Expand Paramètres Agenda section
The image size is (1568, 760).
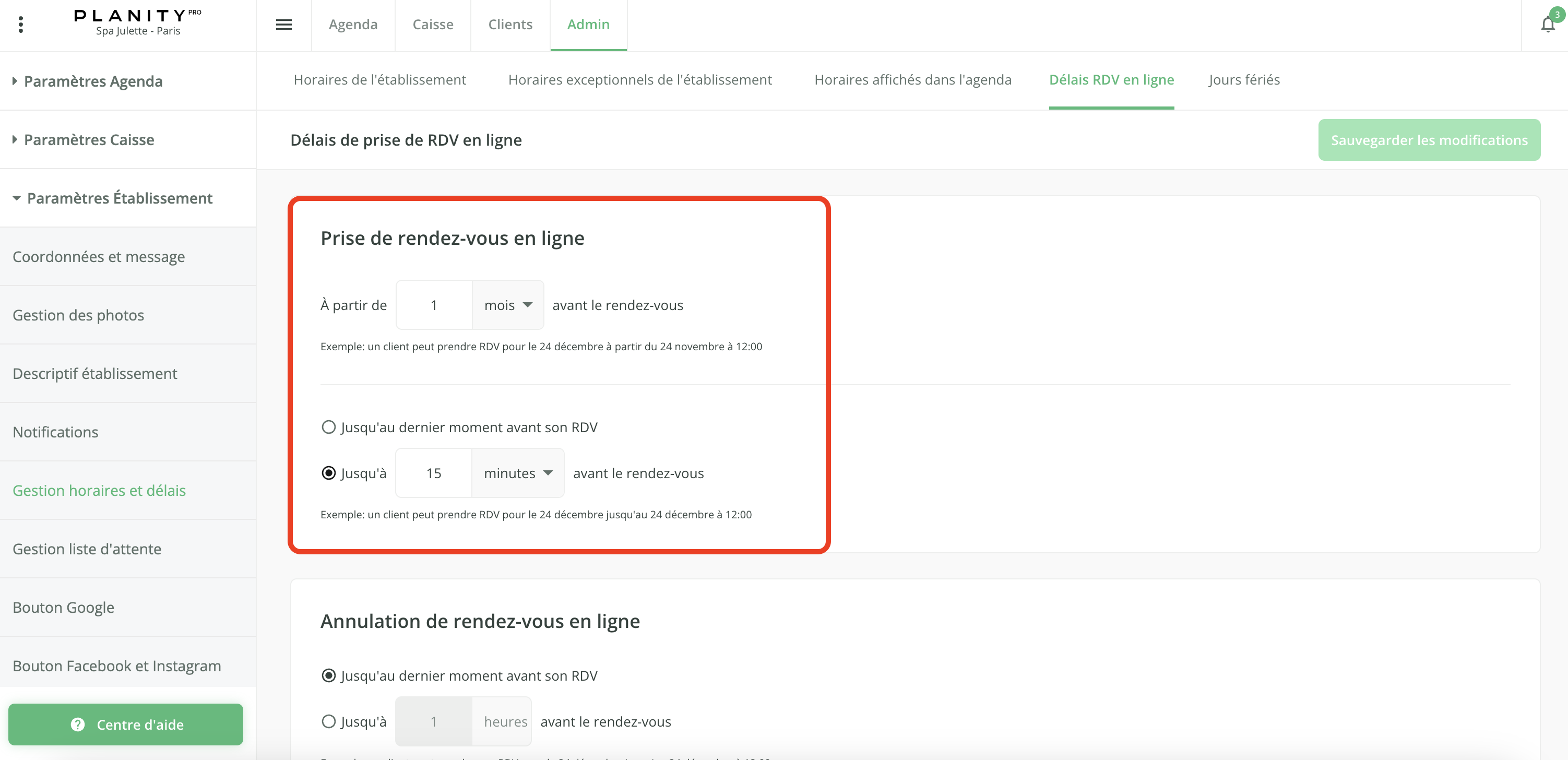point(93,81)
